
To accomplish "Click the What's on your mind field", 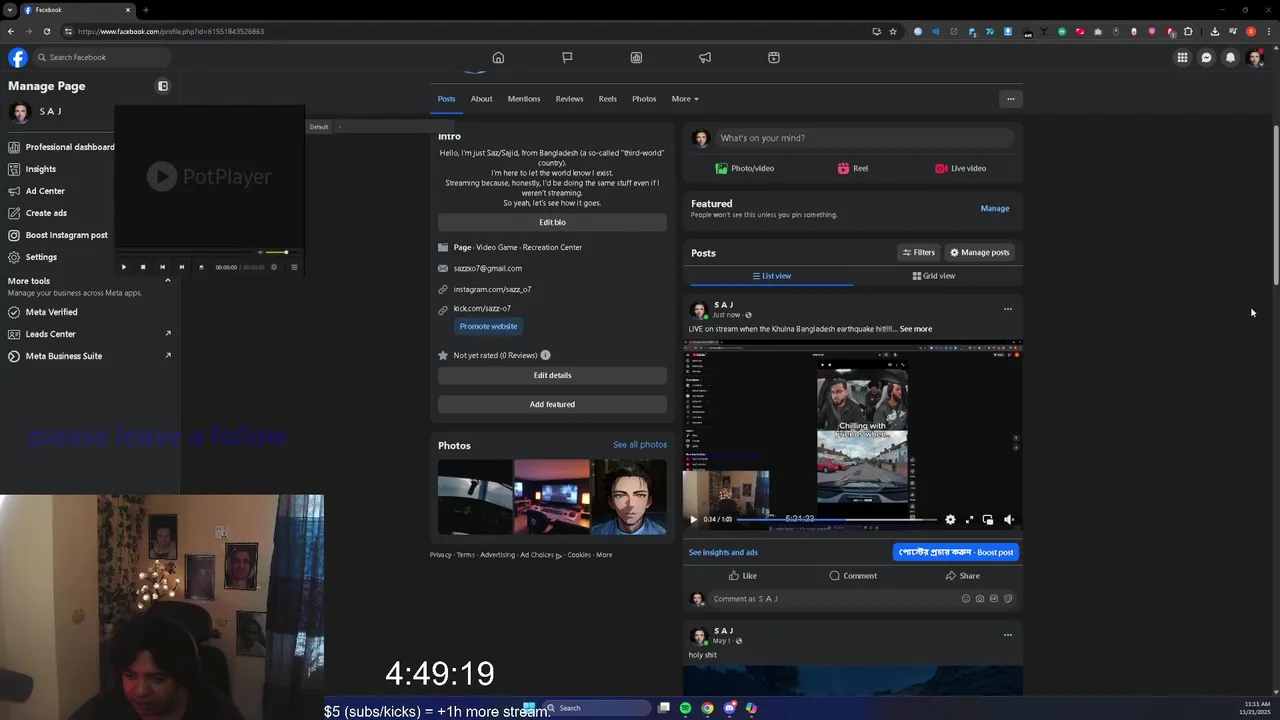I will 863,138.
